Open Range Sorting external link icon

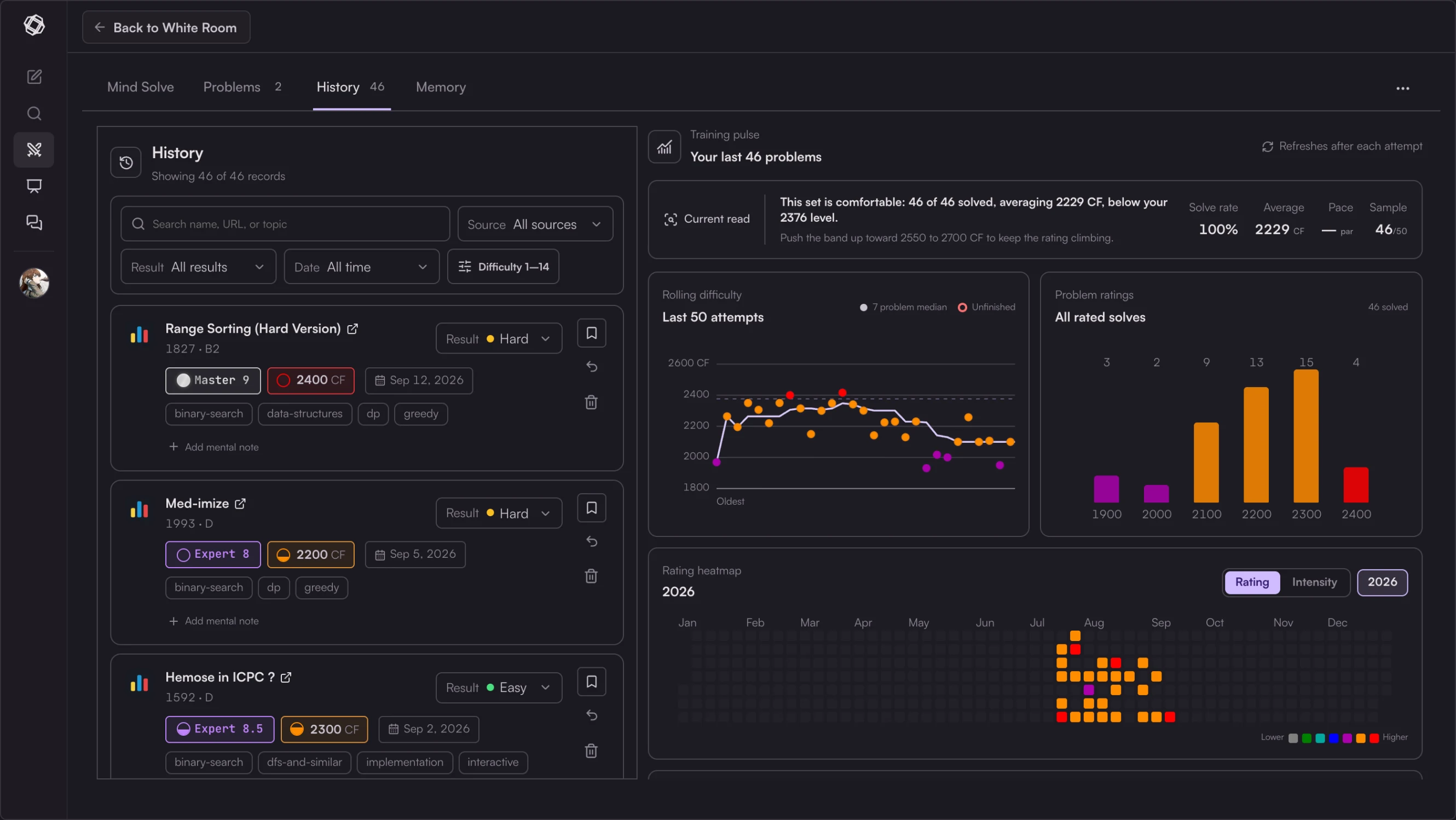352,329
